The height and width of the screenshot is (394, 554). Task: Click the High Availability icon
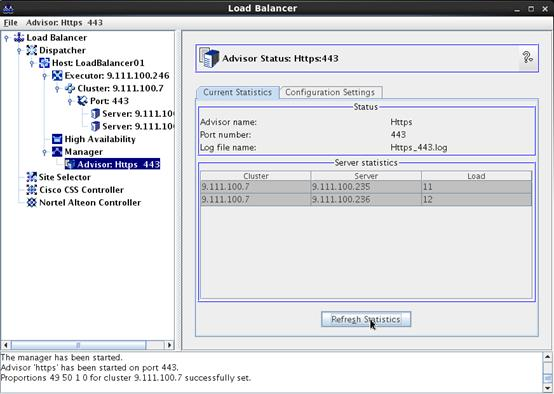[x=57, y=139]
